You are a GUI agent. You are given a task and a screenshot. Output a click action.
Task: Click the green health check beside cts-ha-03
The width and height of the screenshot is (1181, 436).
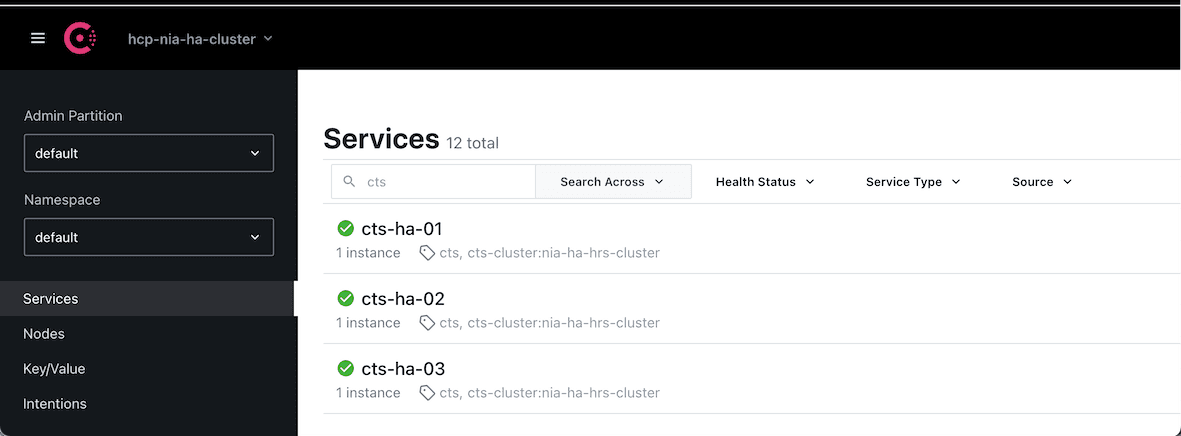pos(346,368)
